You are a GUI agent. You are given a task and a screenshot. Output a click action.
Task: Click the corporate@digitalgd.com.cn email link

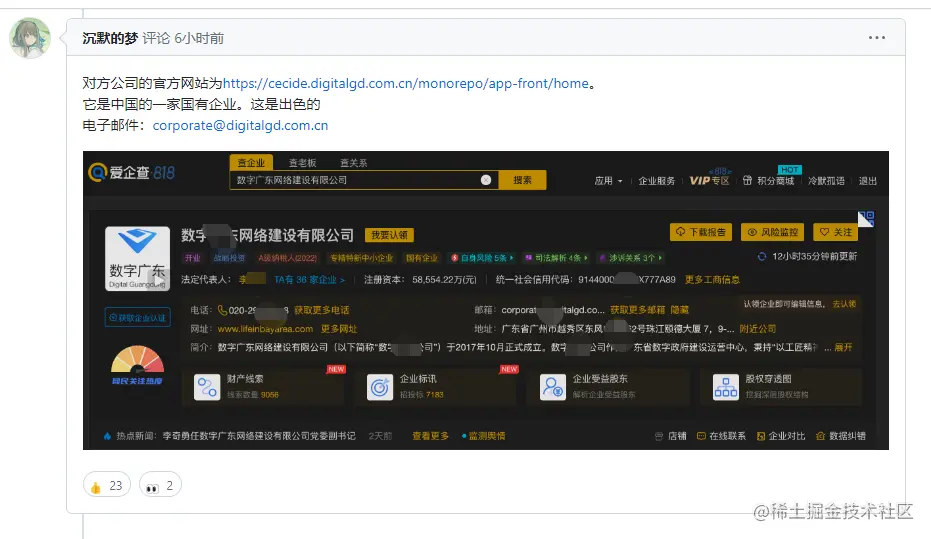tap(240, 125)
